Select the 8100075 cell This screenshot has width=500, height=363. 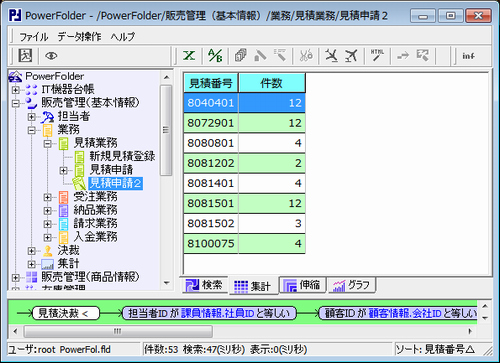coord(211,243)
